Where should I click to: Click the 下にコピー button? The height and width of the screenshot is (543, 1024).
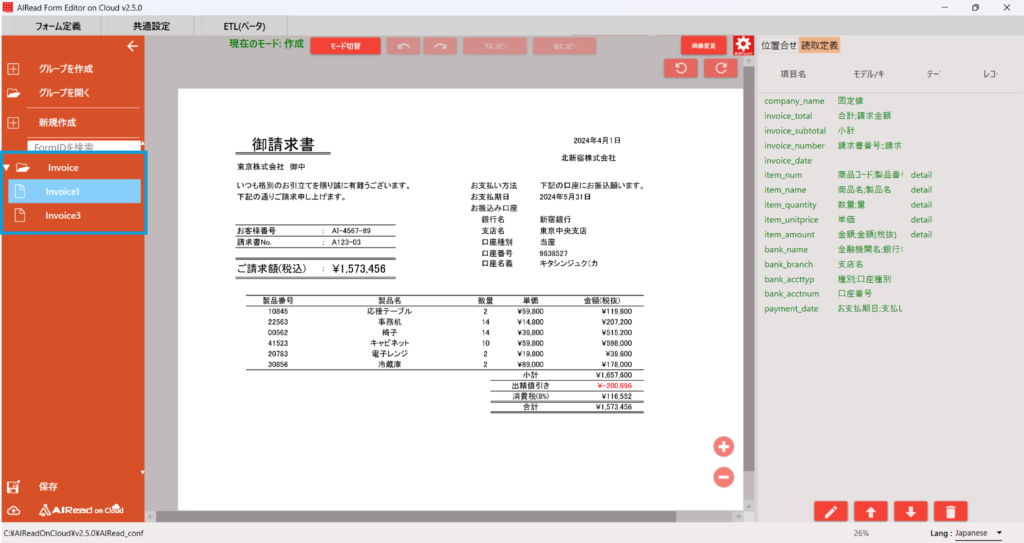(x=494, y=46)
